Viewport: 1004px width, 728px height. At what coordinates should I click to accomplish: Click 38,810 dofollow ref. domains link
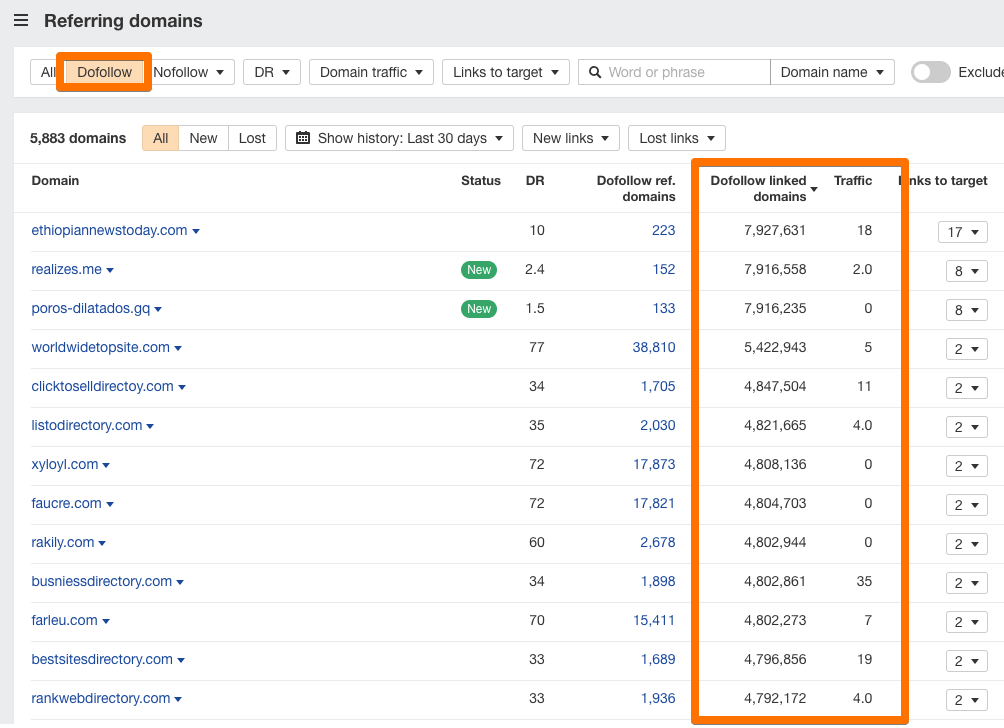click(x=653, y=347)
